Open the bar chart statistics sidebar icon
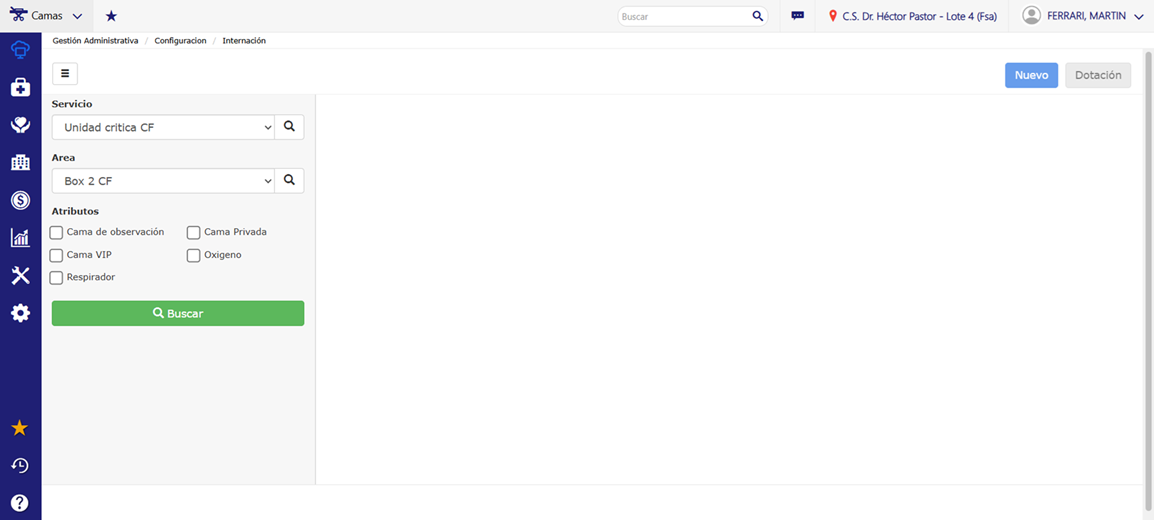 [20, 238]
